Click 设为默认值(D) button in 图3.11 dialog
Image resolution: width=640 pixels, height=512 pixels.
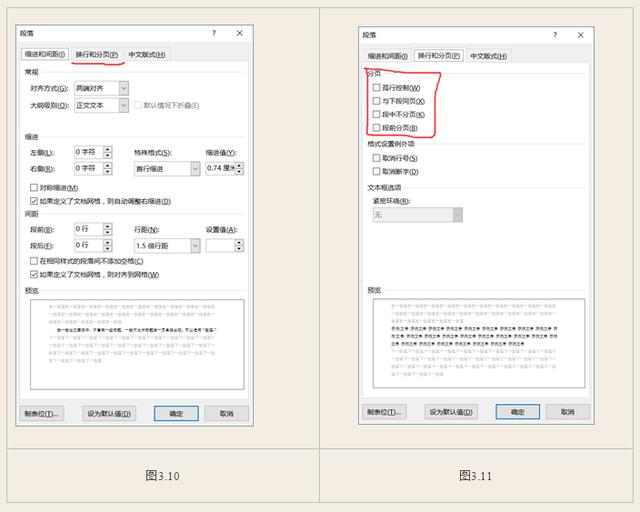451,412
